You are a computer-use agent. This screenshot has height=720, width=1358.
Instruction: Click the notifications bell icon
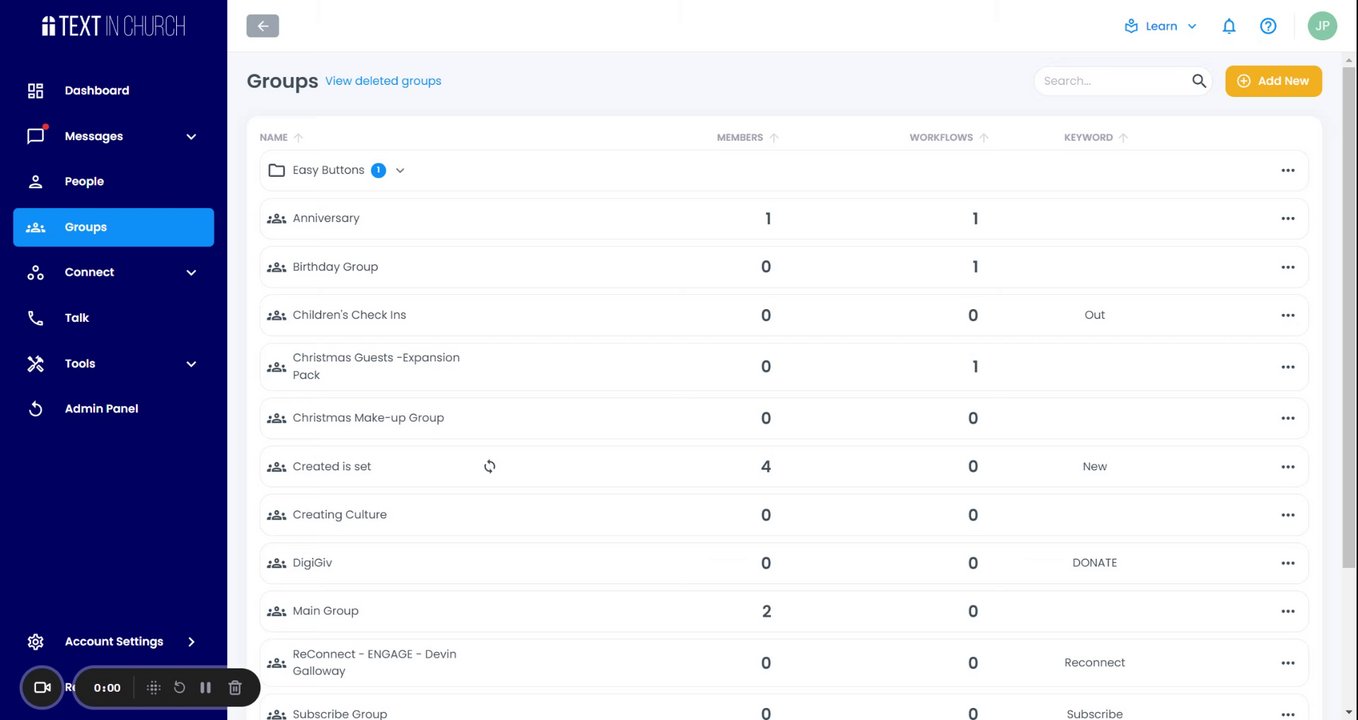(x=1229, y=27)
